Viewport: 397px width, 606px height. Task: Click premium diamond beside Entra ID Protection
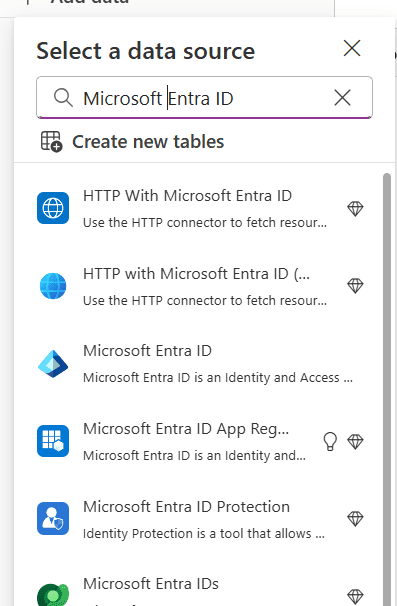(x=355, y=519)
